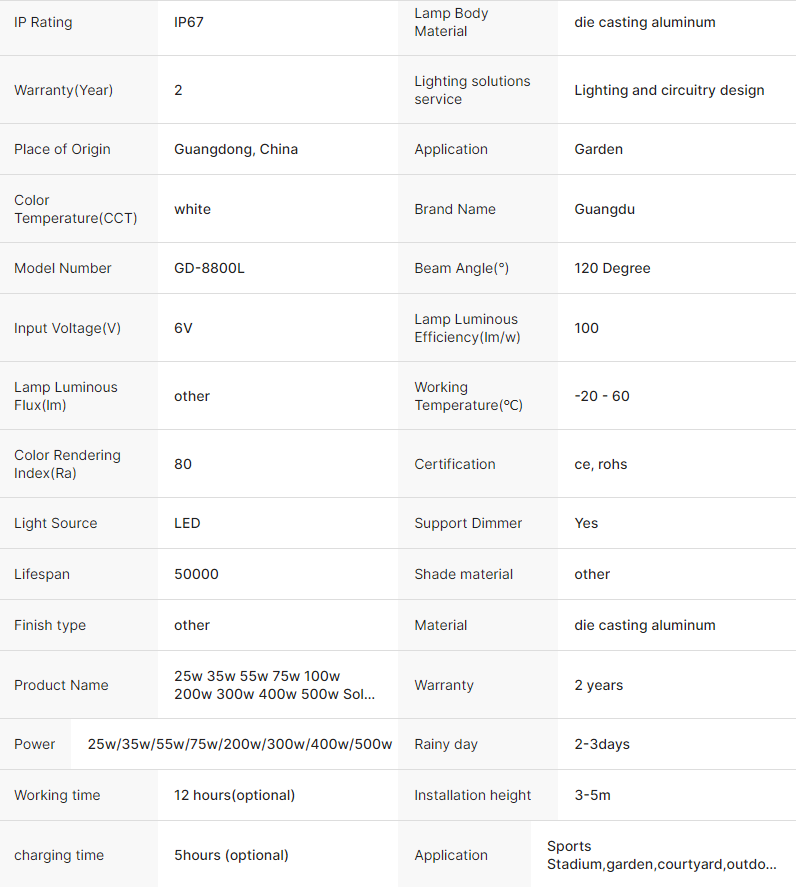The image size is (796, 887).
Task: Click the 5hours (optional) charging time value
Action: [x=231, y=855]
